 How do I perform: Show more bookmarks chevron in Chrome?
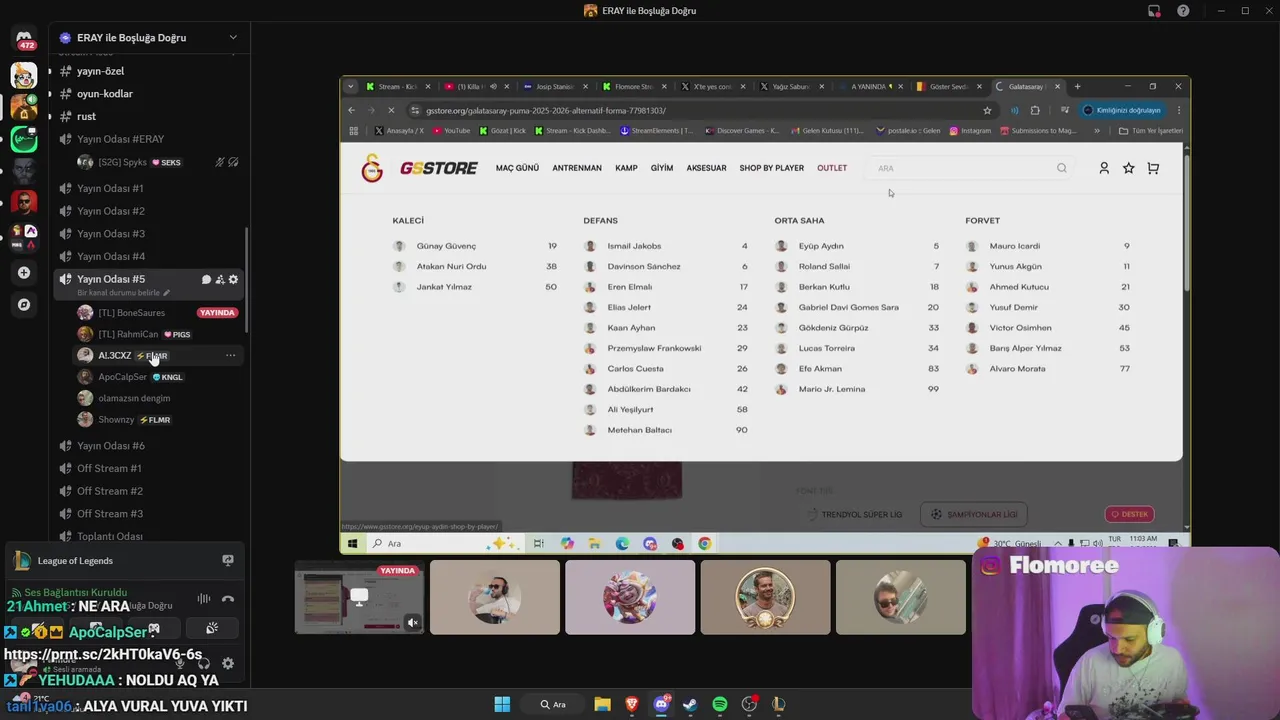pos(1097,130)
